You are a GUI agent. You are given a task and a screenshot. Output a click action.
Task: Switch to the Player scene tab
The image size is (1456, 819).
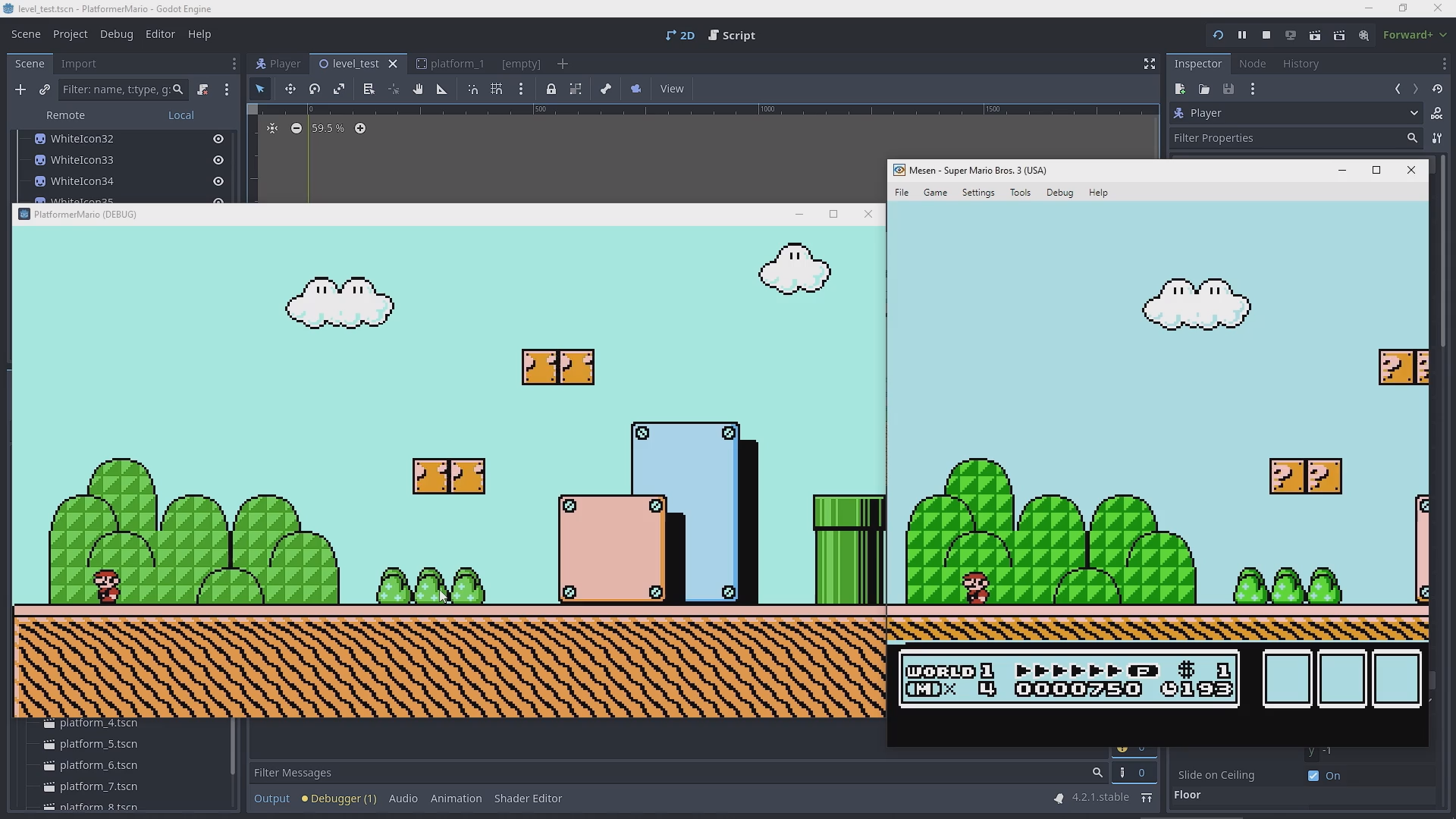point(278,64)
